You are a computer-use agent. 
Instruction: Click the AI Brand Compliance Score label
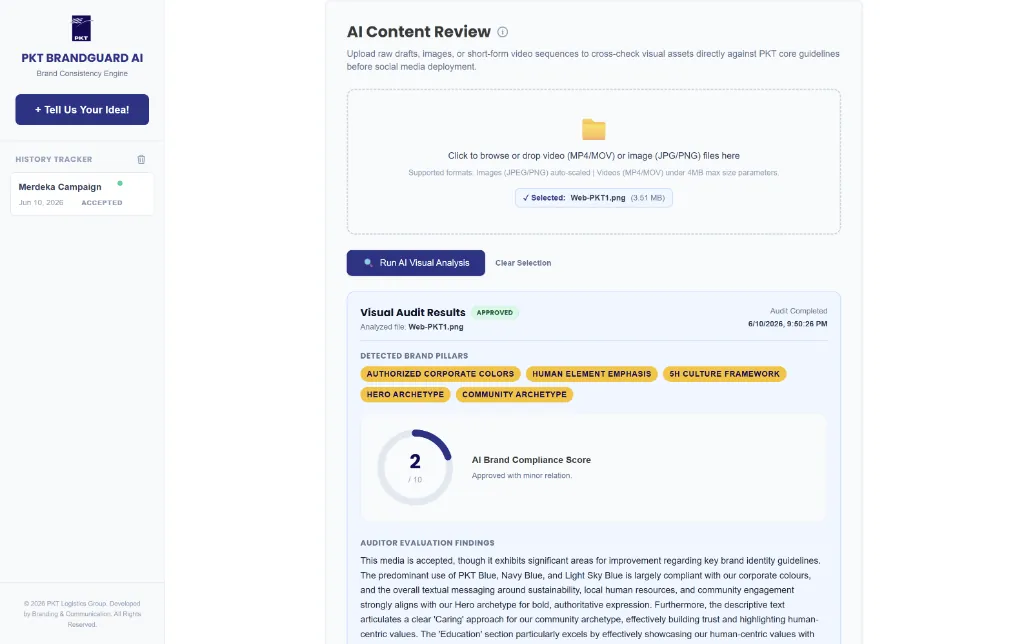pyautogui.click(x=531, y=460)
